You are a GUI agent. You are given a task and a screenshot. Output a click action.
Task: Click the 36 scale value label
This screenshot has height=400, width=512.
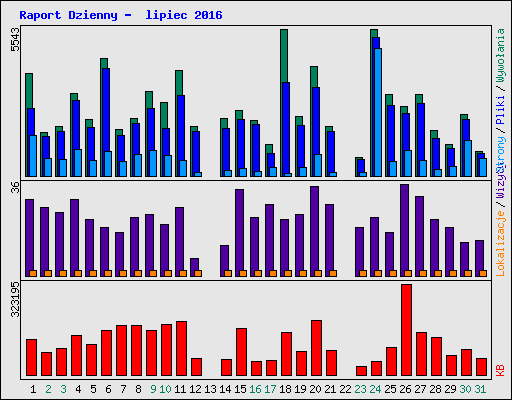(x=15, y=188)
